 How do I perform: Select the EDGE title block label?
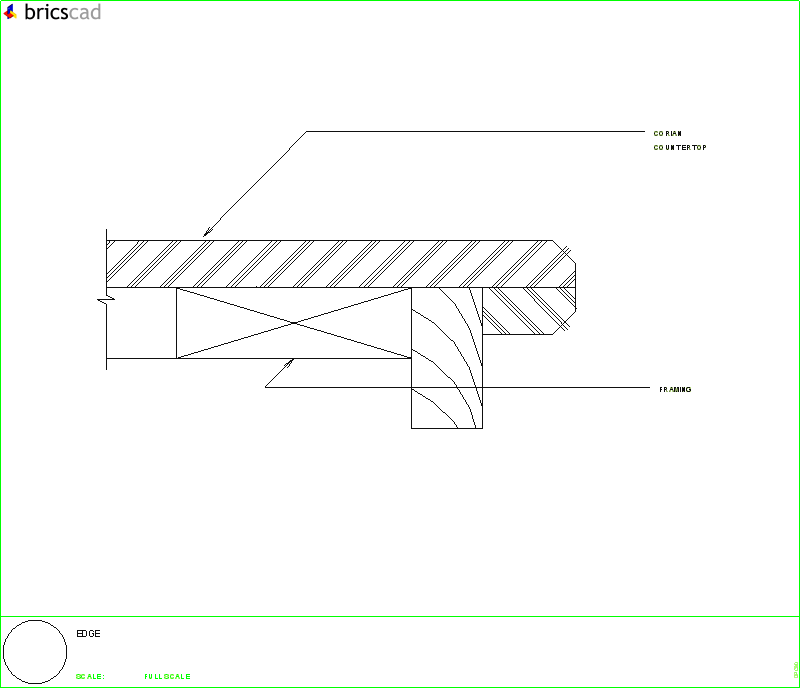pos(88,633)
